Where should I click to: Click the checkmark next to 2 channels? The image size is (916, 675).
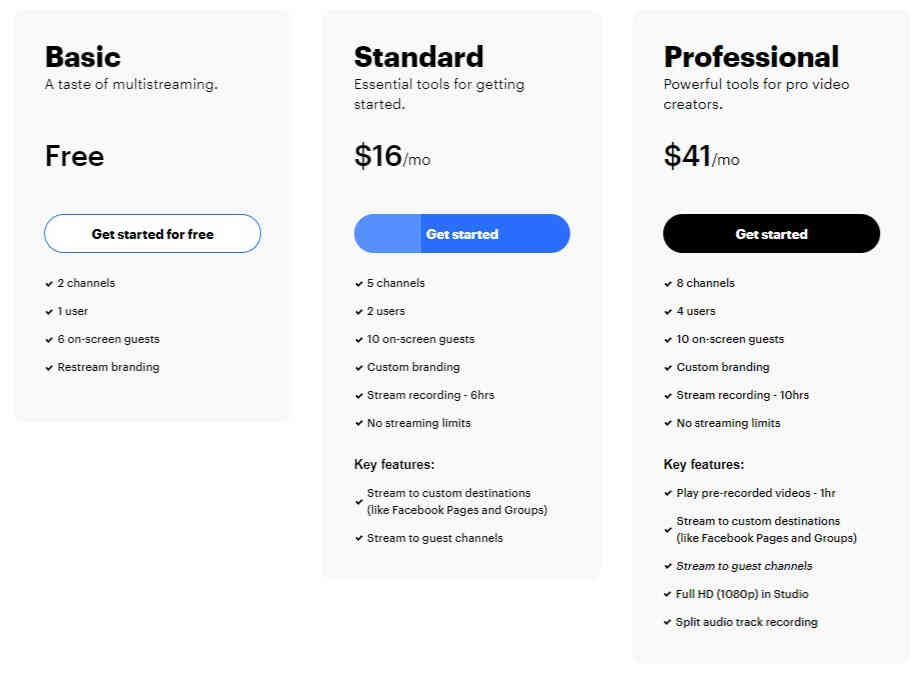[x=49, y=284]
